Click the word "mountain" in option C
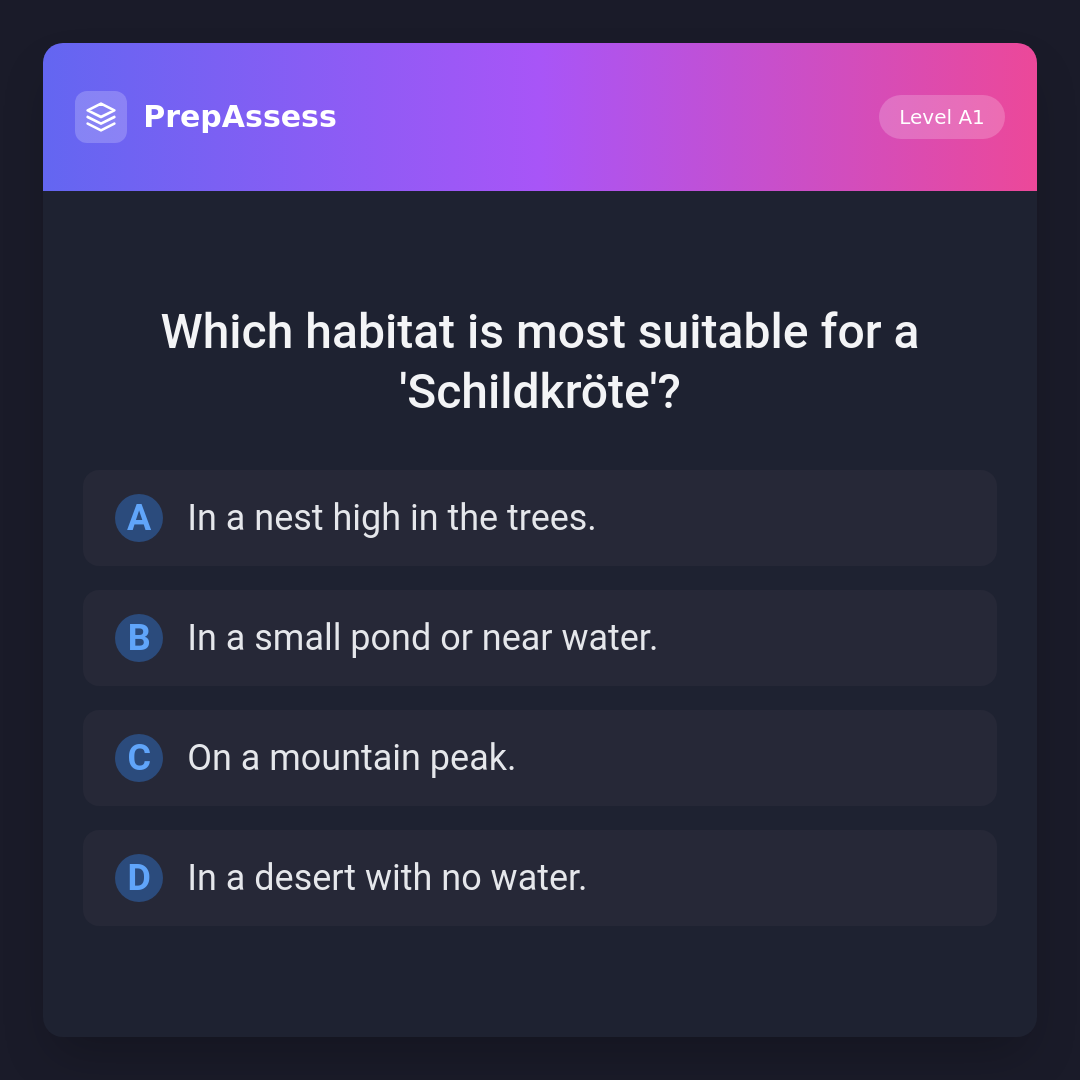Image resolution: width=1080 pixels, height=1080 pixels. pyautogui.click(x=345, y=758)
